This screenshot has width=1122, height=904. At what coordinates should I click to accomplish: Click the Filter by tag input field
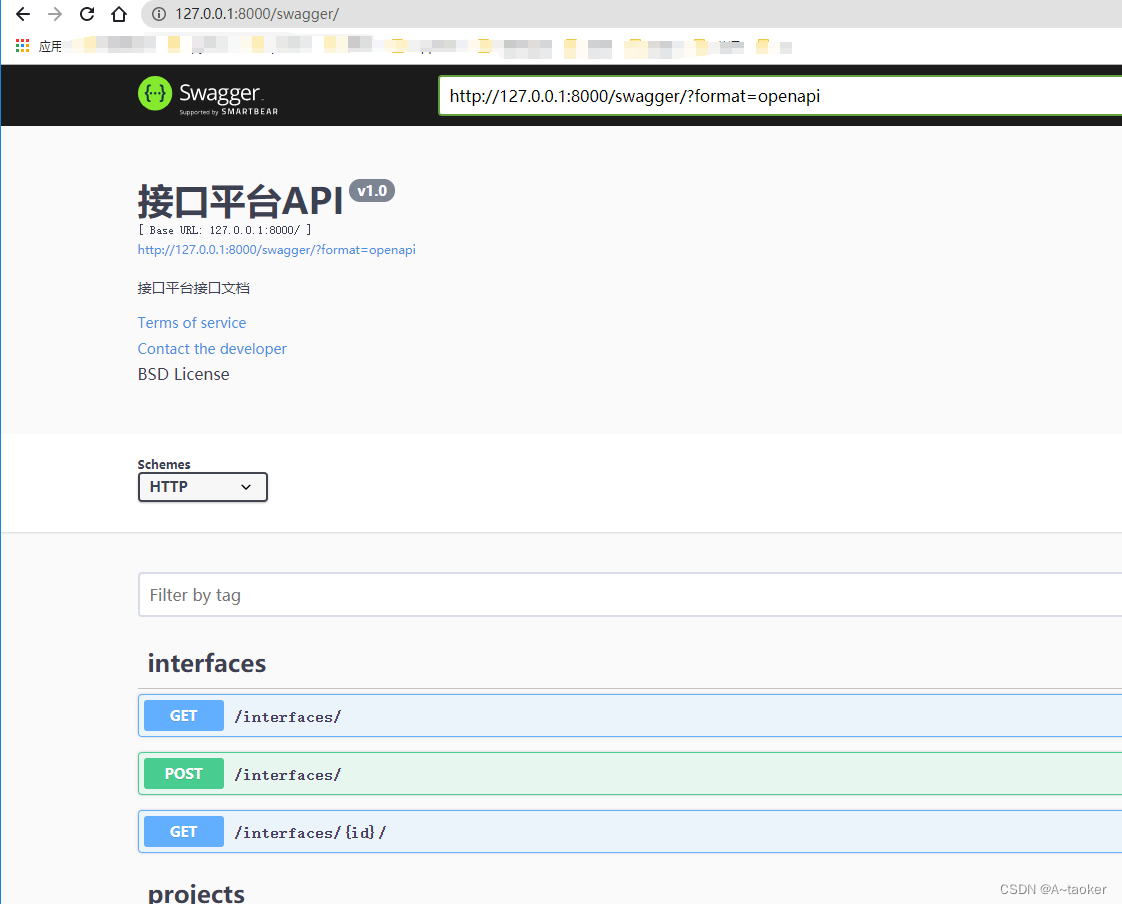400,594
